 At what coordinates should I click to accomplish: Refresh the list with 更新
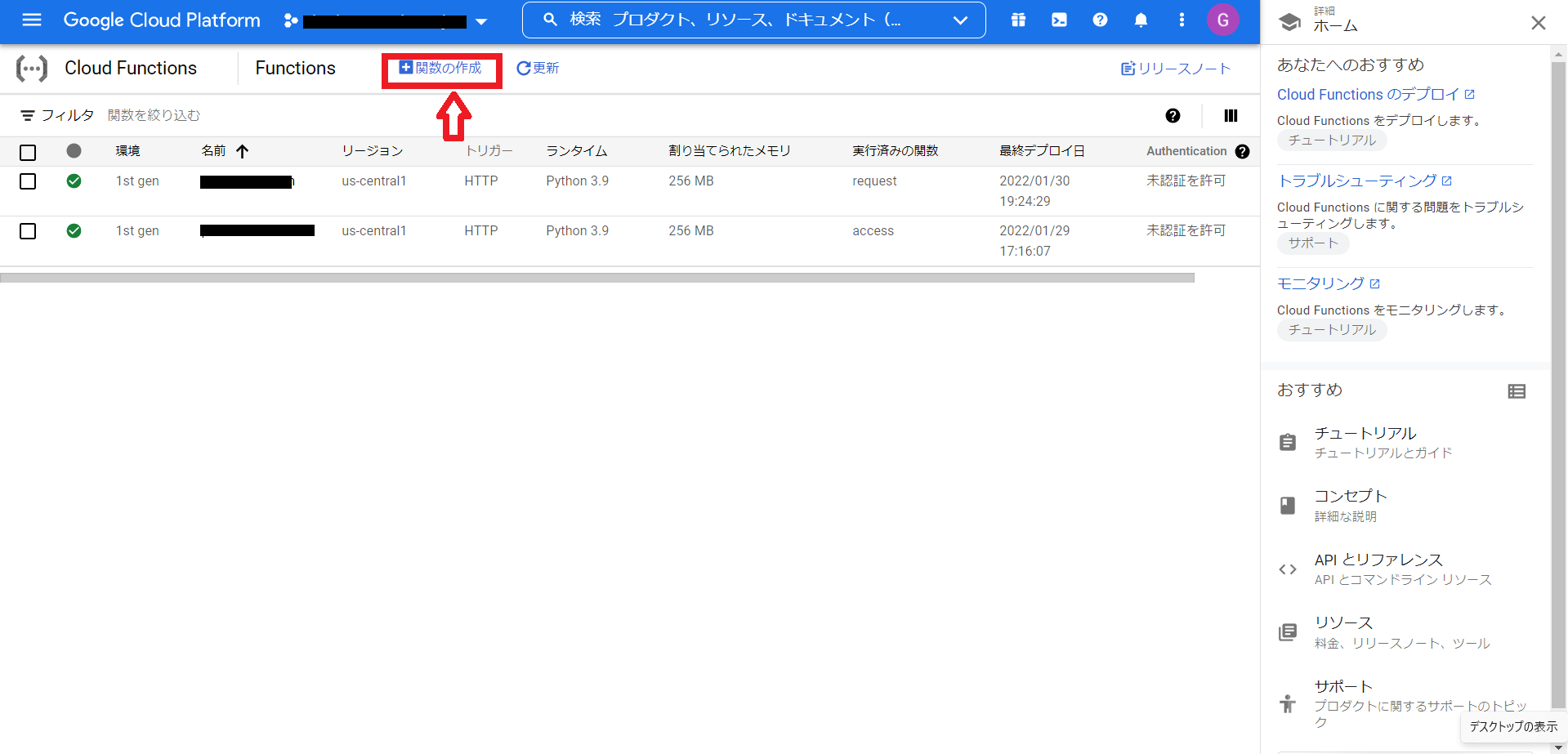coord(538,68)
